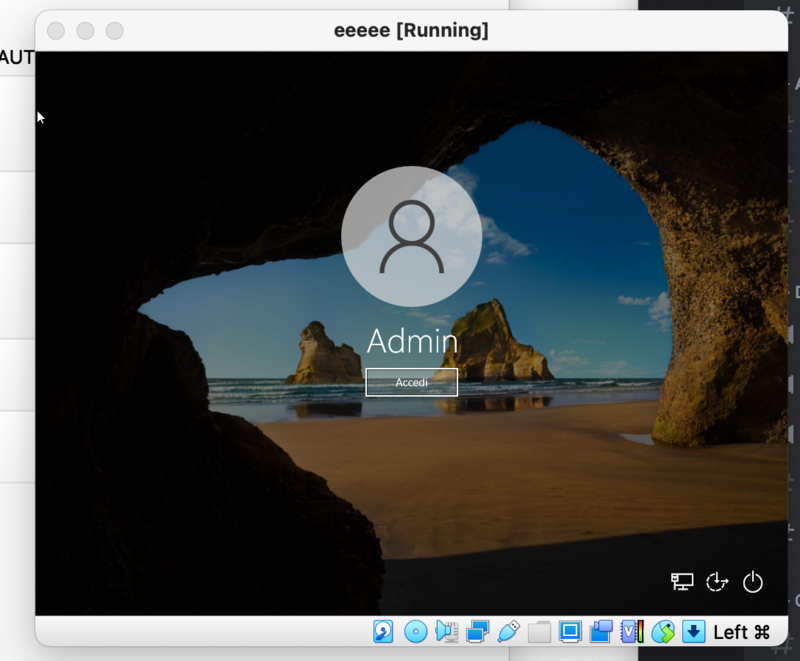Image resolution: width=800 pixels, height=661 pixels.
Task: Open the network adapters status icon
Action: [x=477, y=632]
